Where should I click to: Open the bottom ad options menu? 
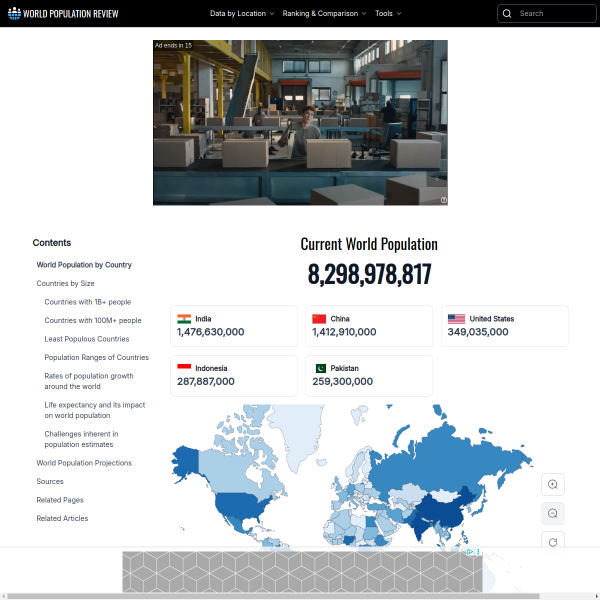coord(478,551)
